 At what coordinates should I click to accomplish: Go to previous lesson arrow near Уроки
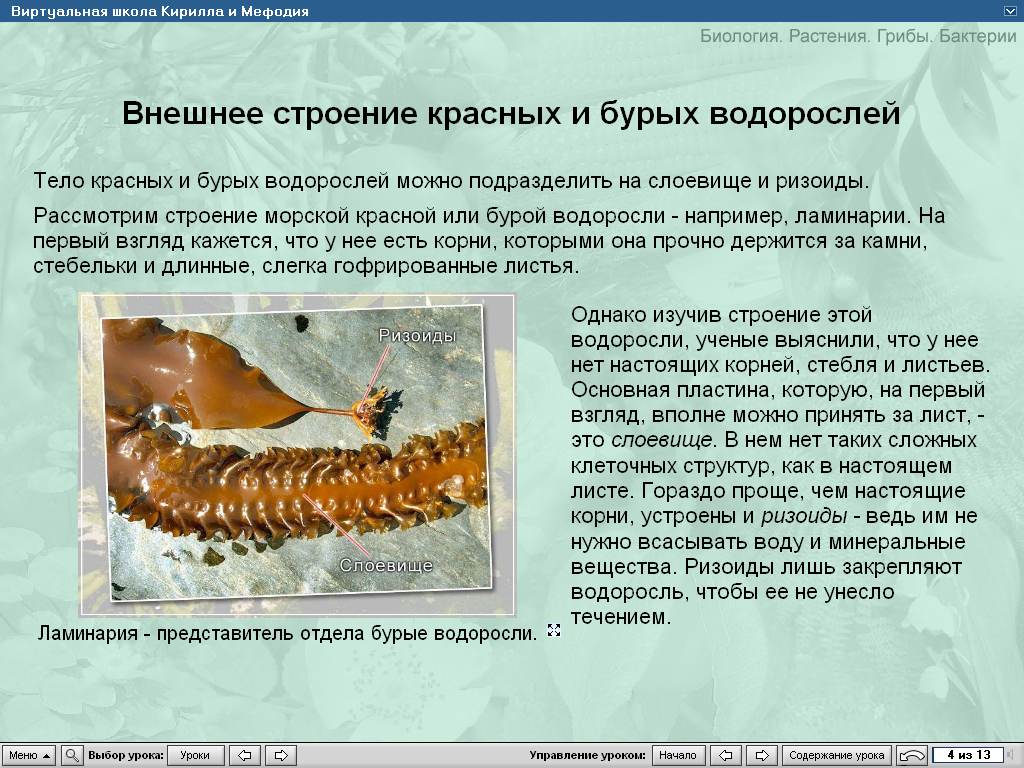coord(244,755)
